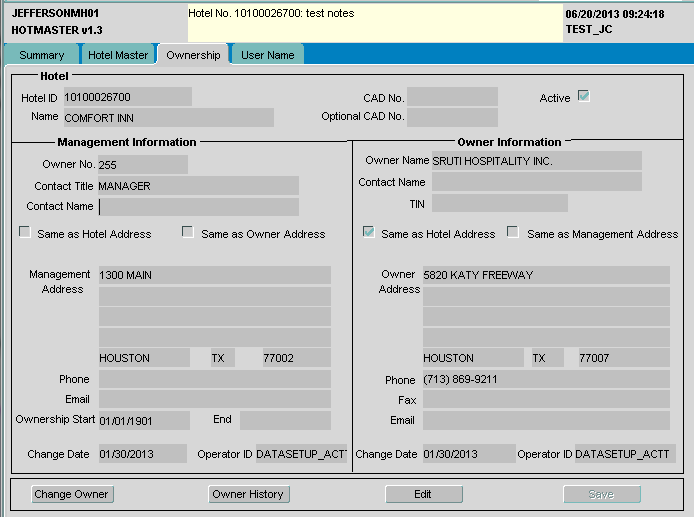The image size is (694, 517).
Task: Open the Hotel Master tab
Action: pos(117,55)
